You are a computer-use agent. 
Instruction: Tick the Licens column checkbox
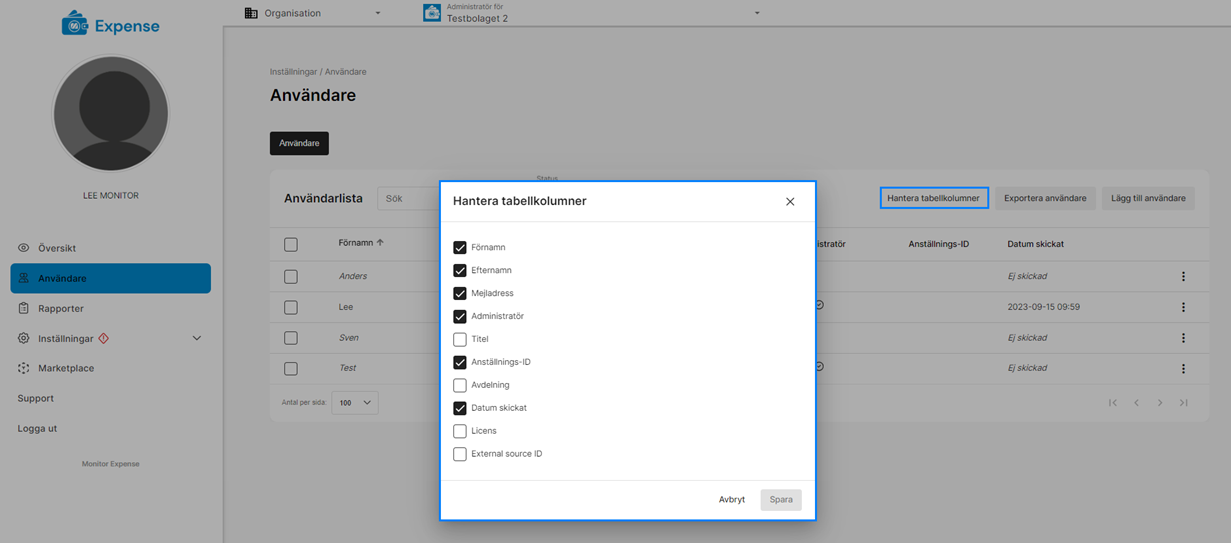click(460, 431)
